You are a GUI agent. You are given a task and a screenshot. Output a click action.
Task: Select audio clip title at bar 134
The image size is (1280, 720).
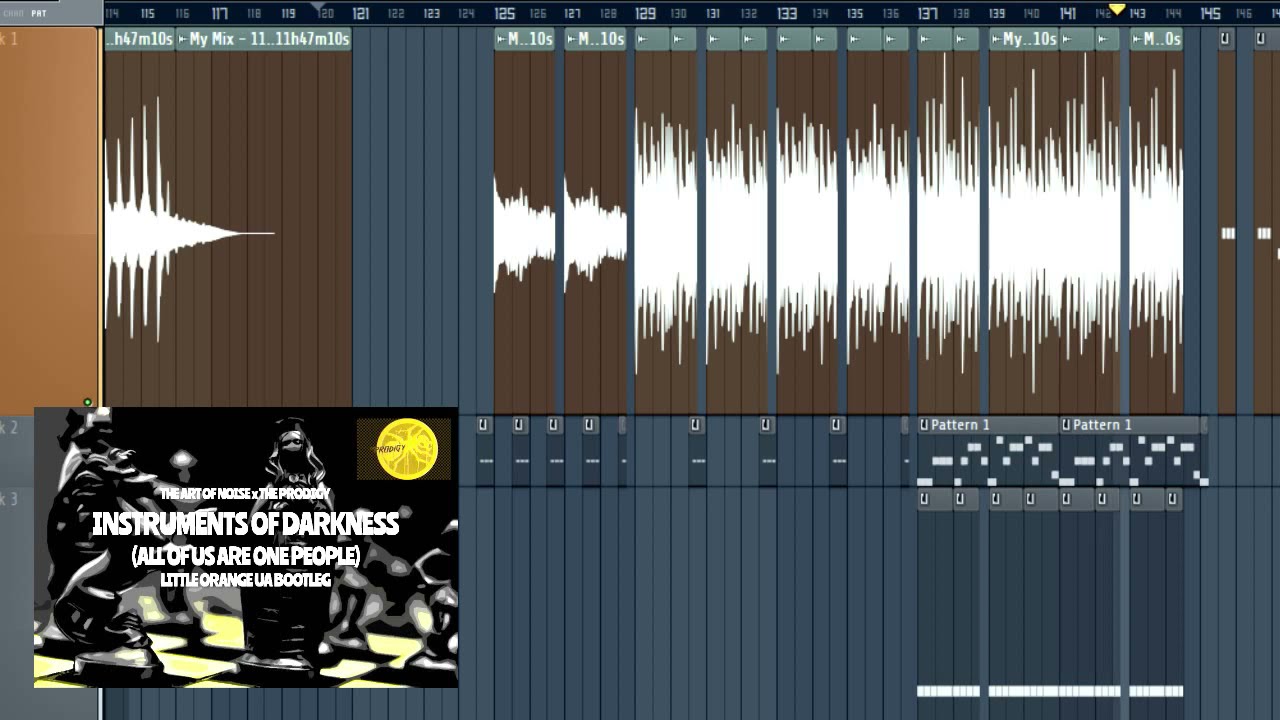coord(825,39)
